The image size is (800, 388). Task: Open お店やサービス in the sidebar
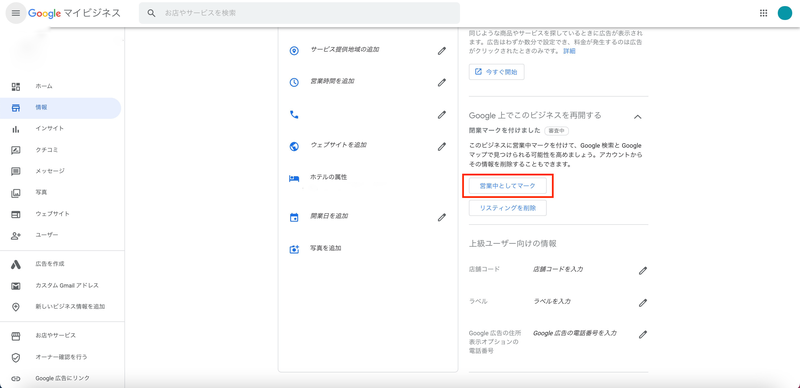click(61, 335)
